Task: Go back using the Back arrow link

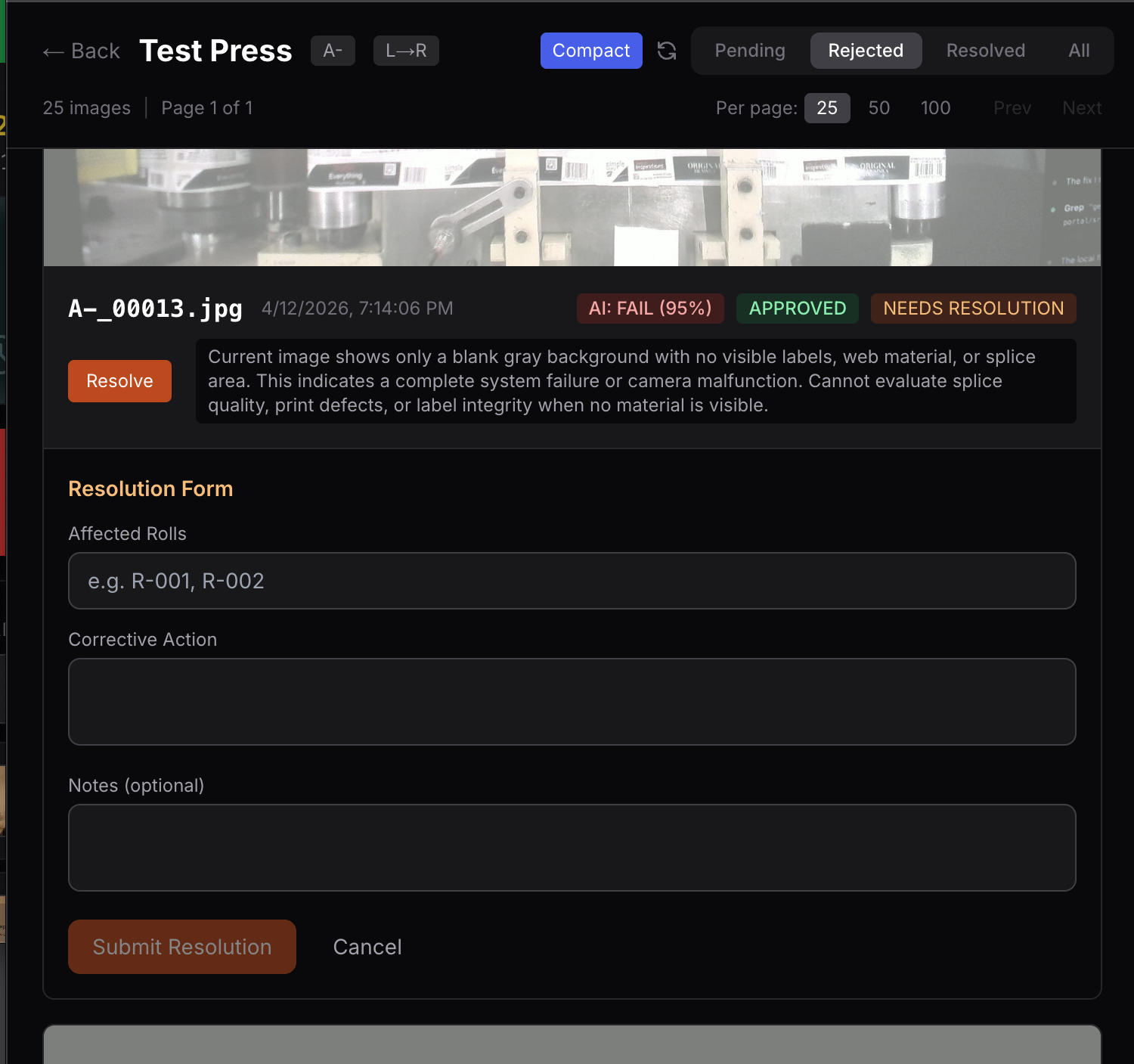Action: 82,51
